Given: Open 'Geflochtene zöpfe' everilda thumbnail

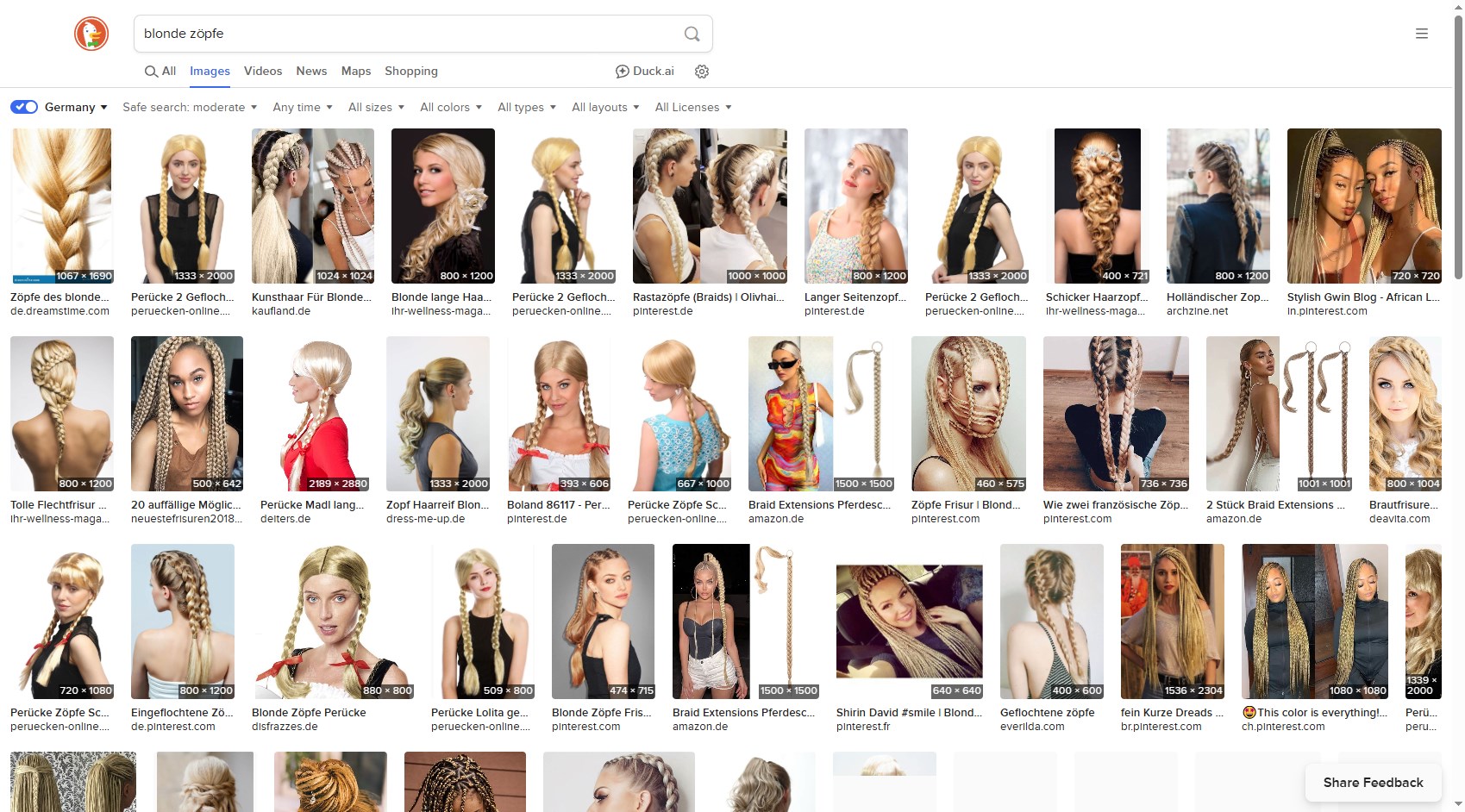Looking at the screenshot, I should [x=1052, y=621].
